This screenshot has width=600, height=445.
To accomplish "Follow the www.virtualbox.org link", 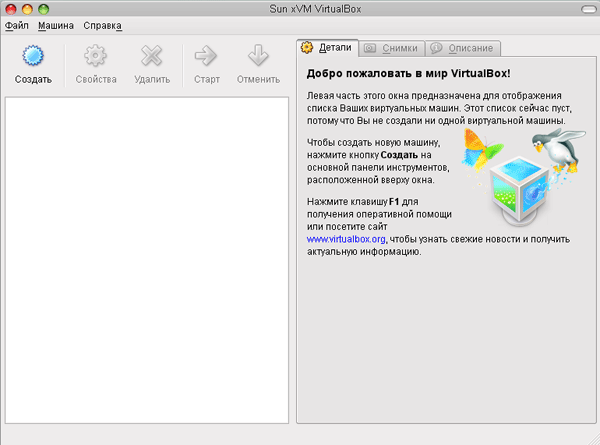I will [346, 239].
